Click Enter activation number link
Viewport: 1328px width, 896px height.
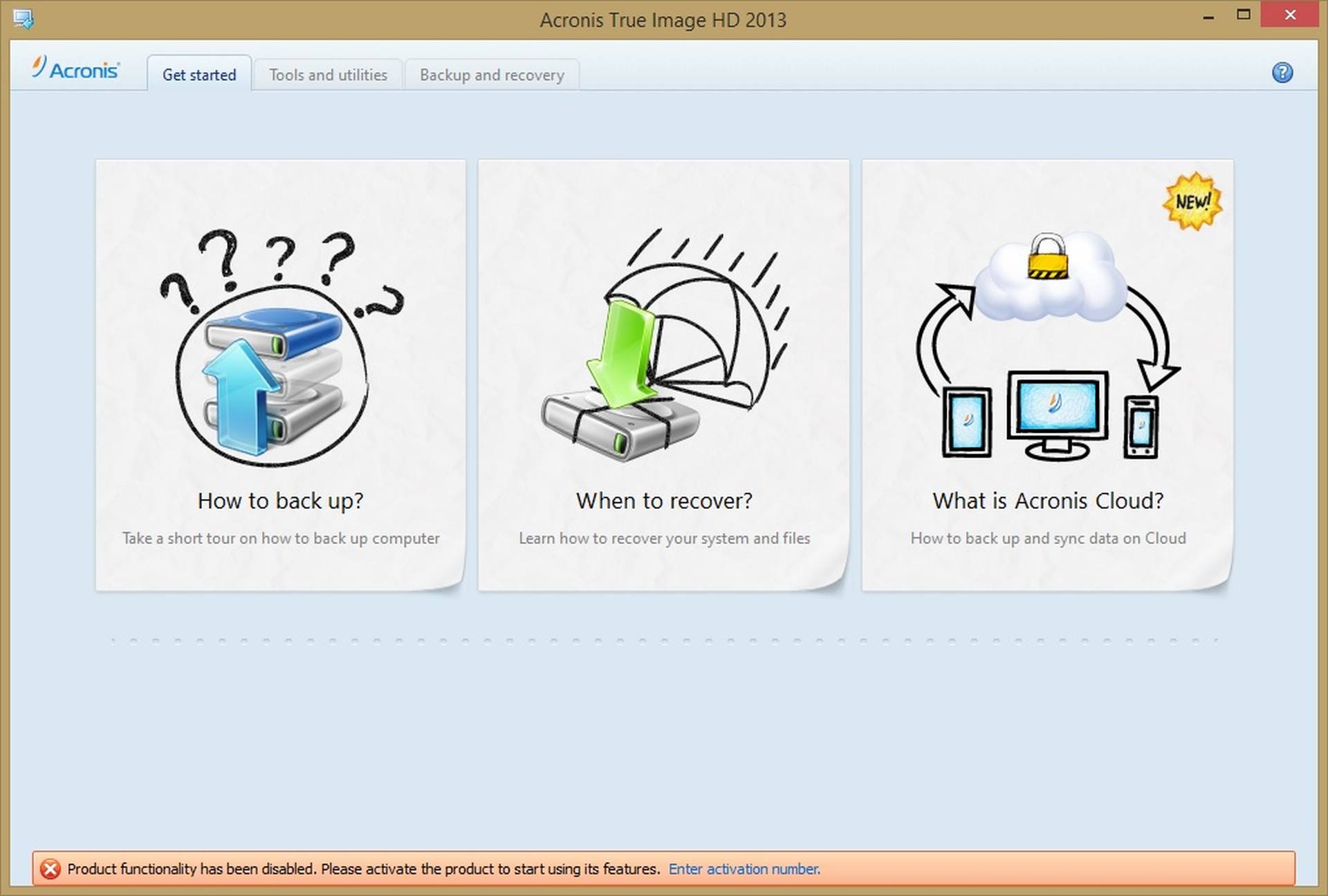744,869
